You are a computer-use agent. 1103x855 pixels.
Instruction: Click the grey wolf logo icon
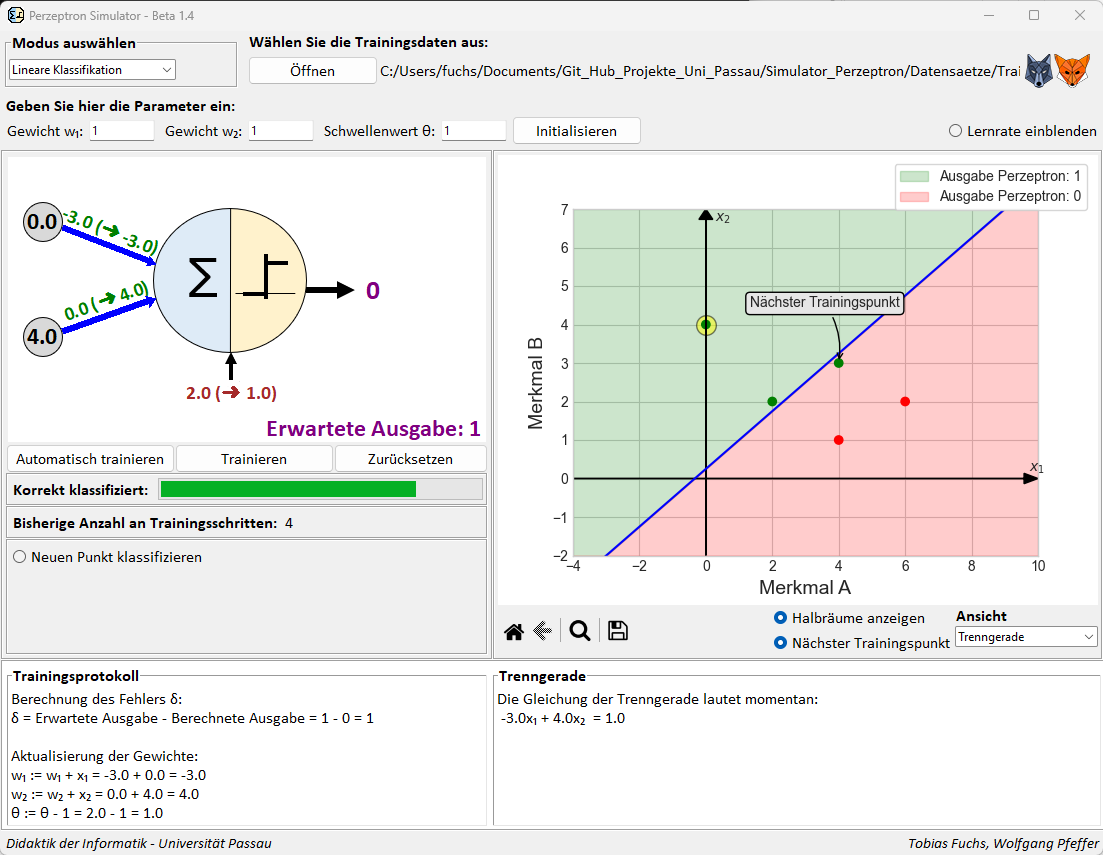coord(1038,70)
